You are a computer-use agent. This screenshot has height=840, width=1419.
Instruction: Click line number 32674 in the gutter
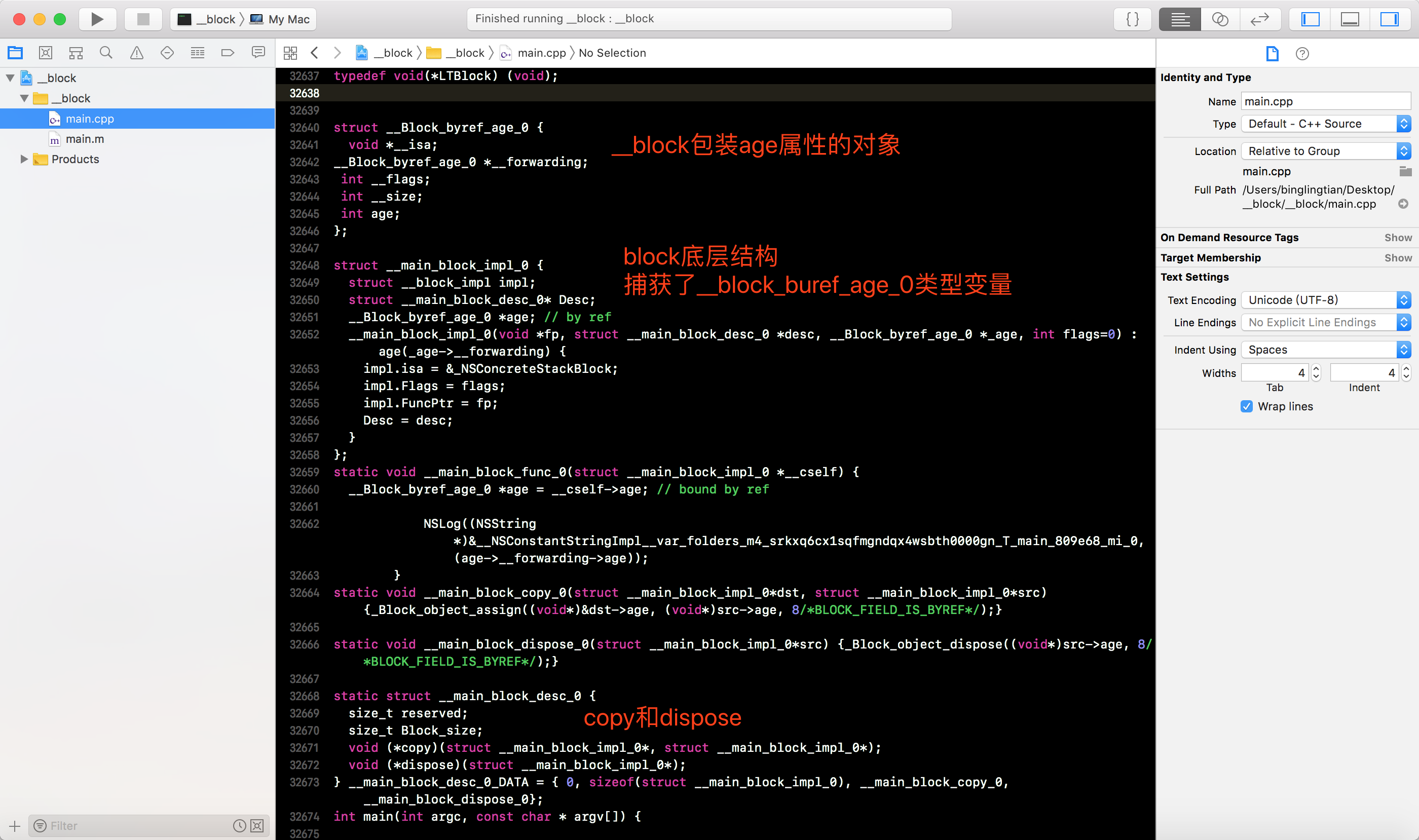coord(304,817)
